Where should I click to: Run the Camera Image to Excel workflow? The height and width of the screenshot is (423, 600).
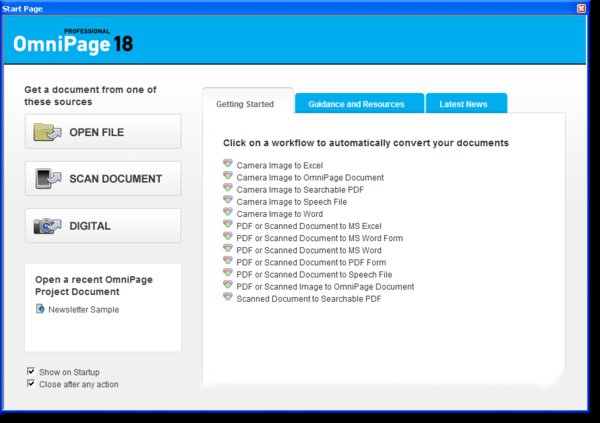click(x=280, y=165)
